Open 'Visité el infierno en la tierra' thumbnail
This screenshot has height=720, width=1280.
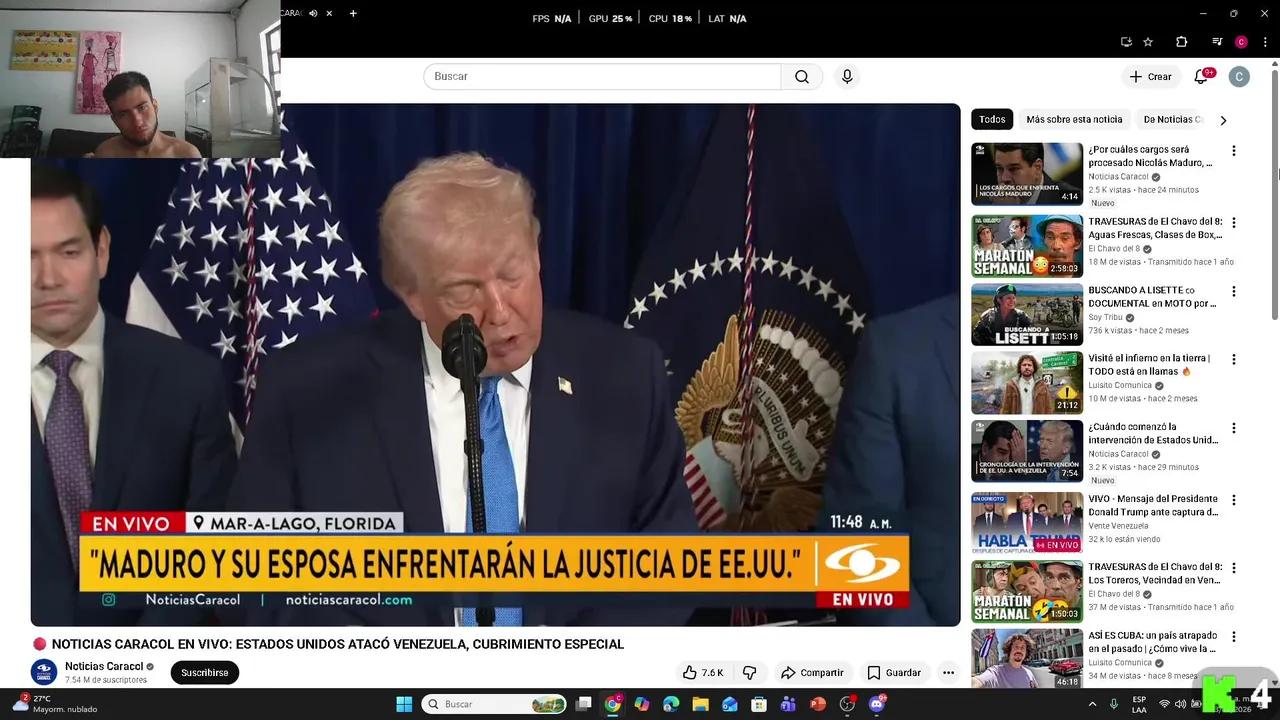1027,383
